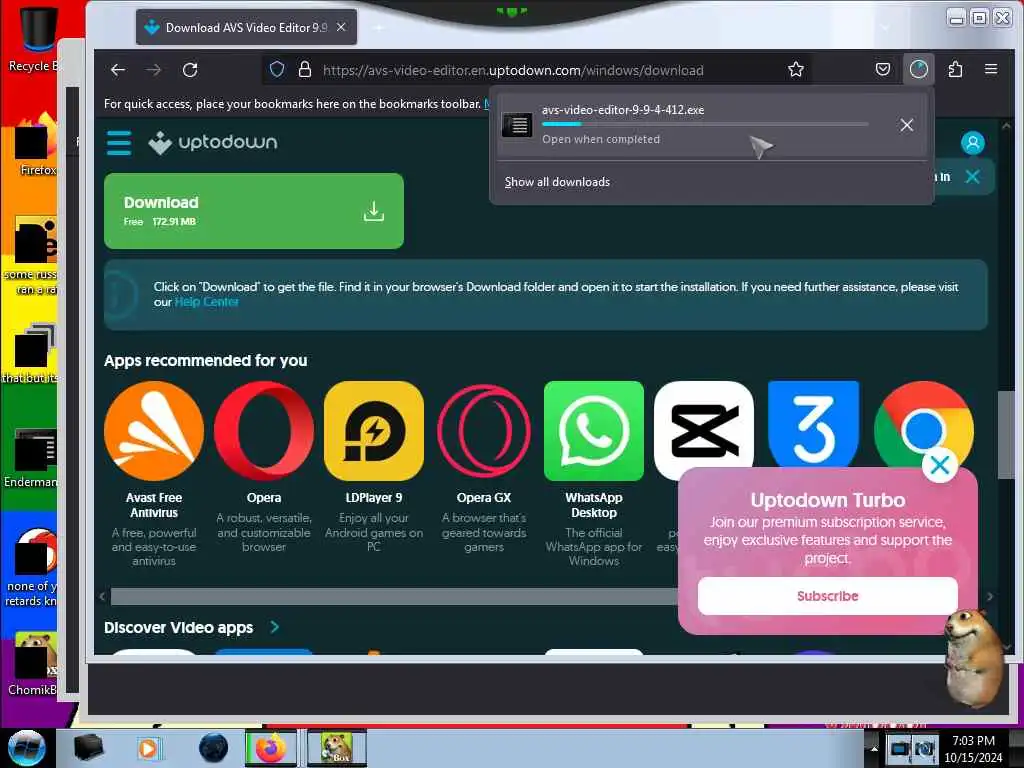This screenshot has width=1024, height=768.
Task: Select the CapCut app icon
Action: coord(703,424)
